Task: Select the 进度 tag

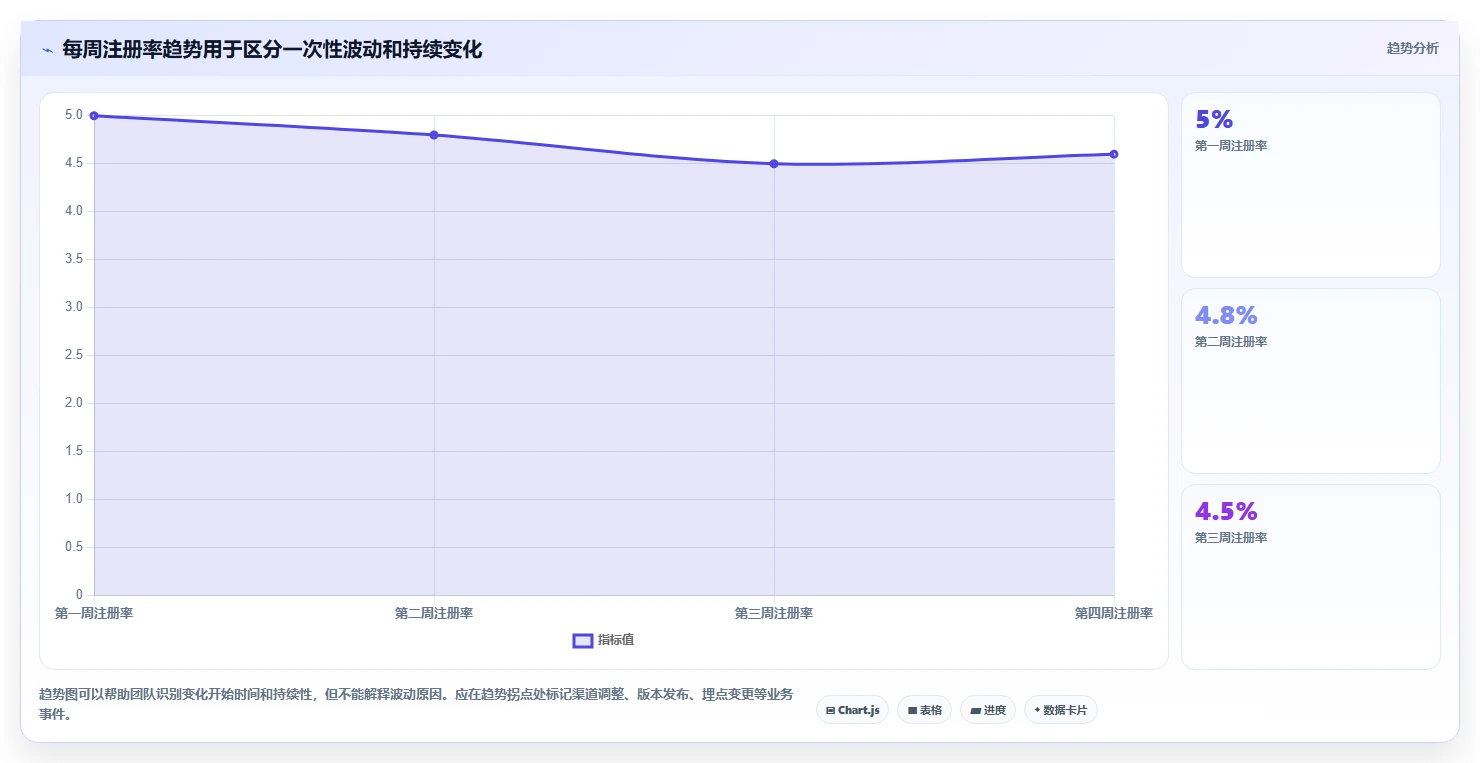Action: coord(987,710)
